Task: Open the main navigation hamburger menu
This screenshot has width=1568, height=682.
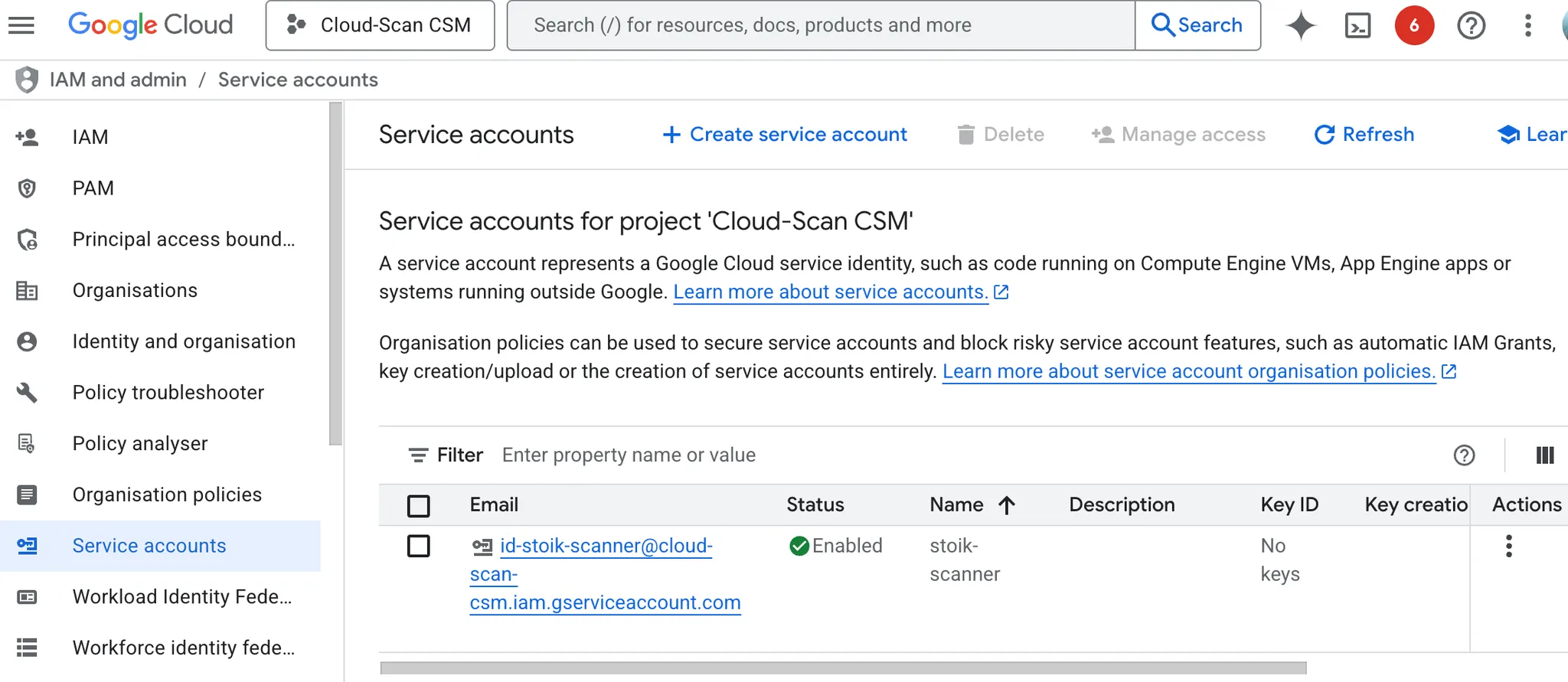Action: click(21, 25)
